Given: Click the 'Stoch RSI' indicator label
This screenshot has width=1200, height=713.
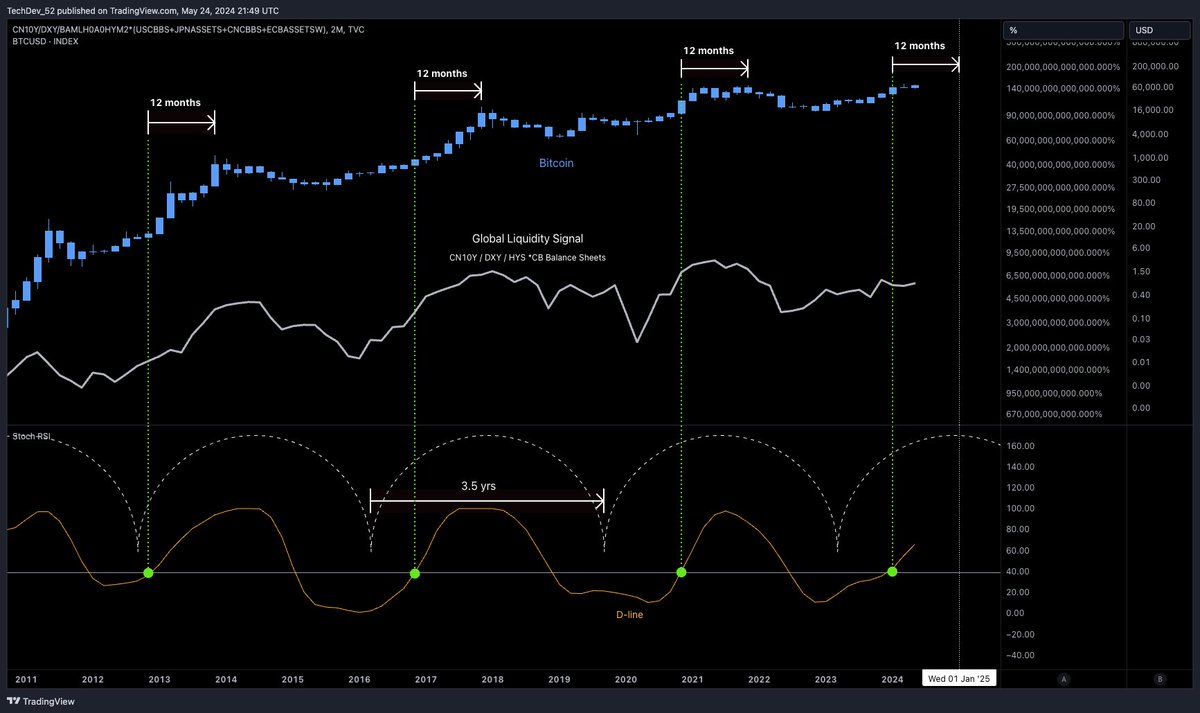Looking at the screenshot, I should 32,436.
